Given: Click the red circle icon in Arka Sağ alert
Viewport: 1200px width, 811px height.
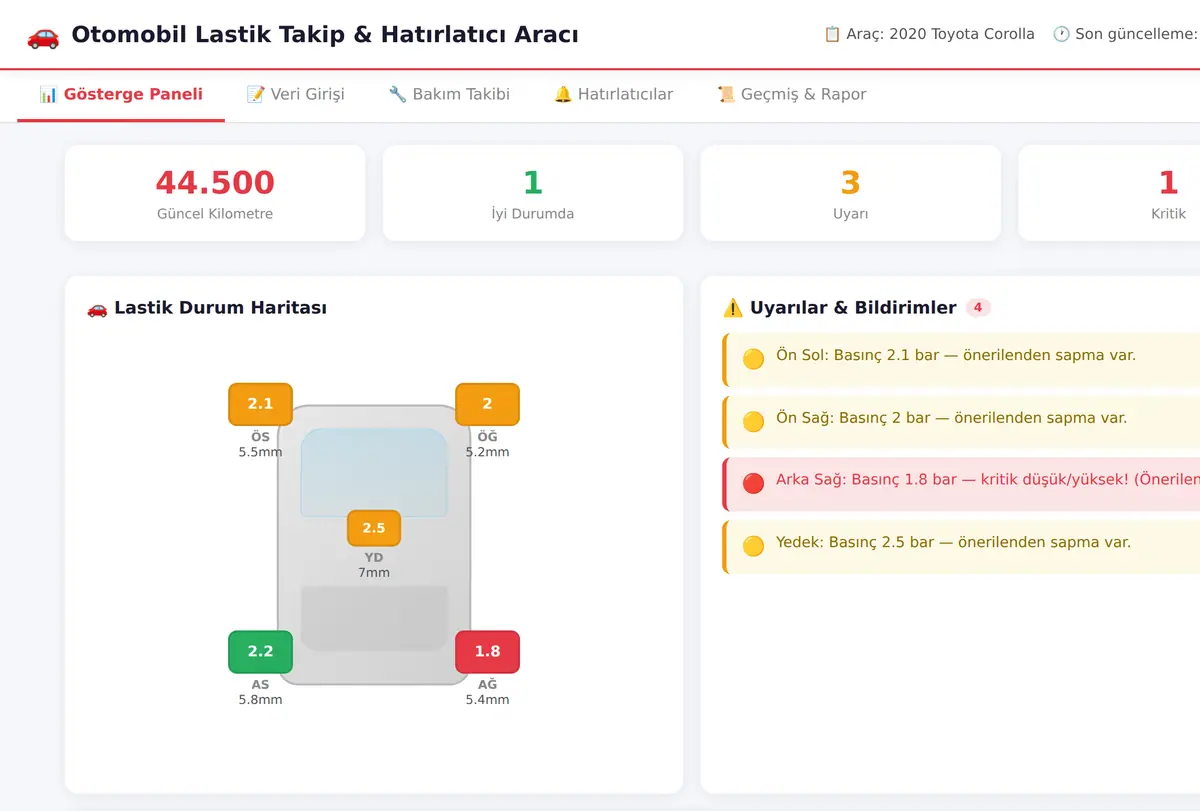Looking at the screenshot, I should click(753, 483).
